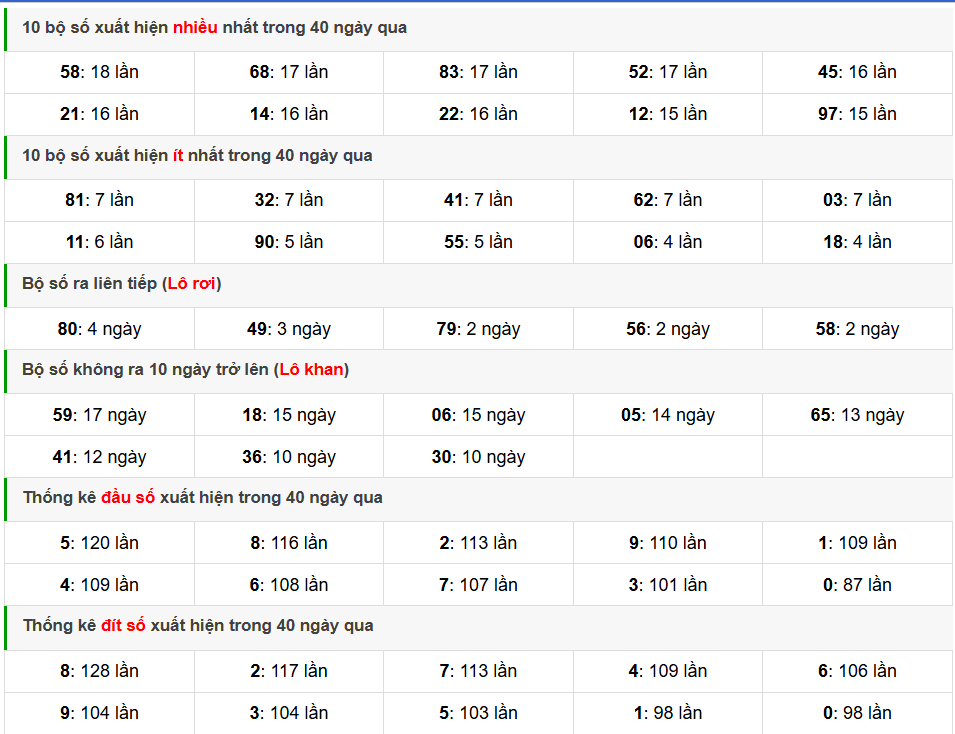Click the cell "58: 18 lần"
The width and height of the screenshot is (955, 734).
[x=99, y=72]
